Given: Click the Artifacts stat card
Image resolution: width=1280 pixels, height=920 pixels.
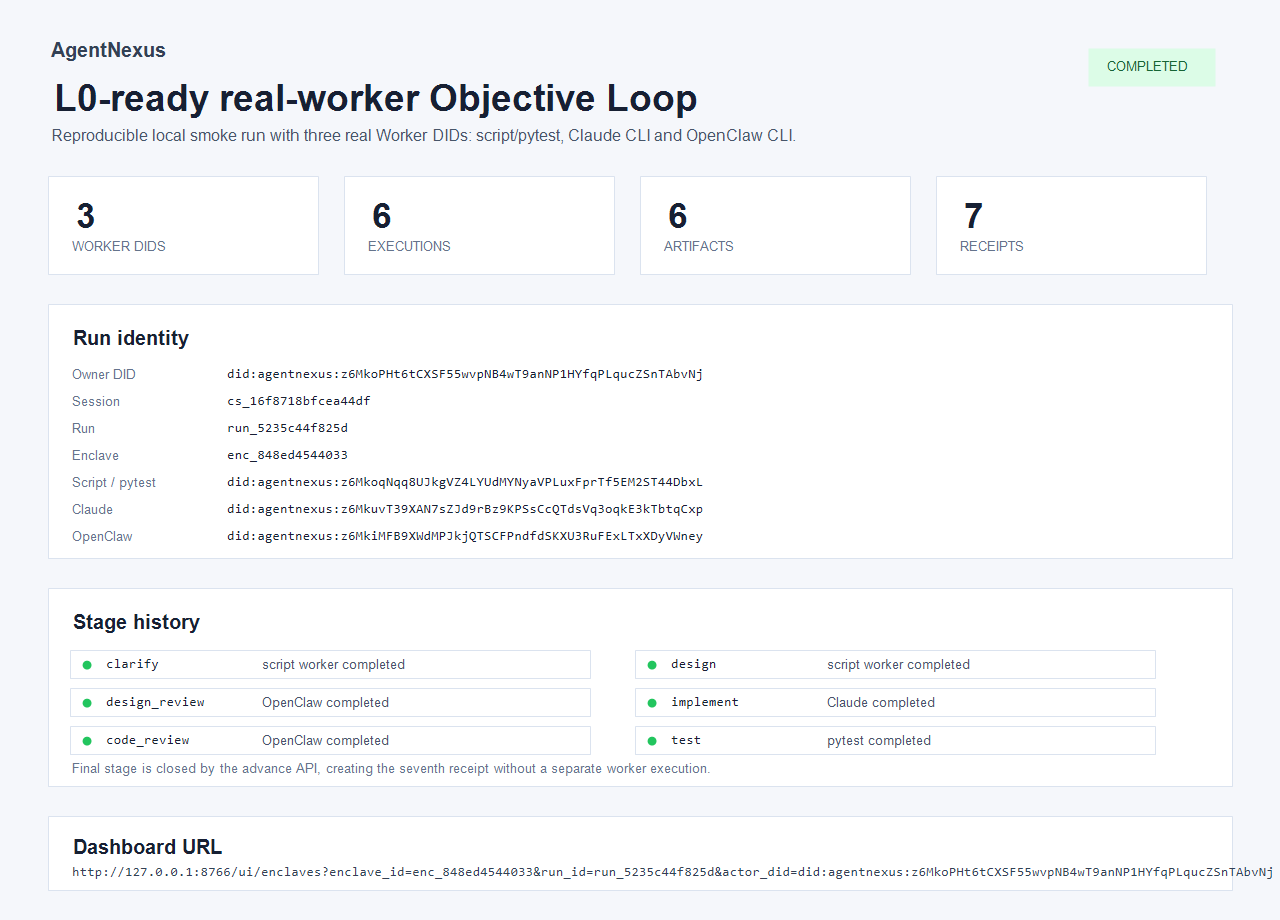Looking at the screenshot, I should (775, 226).
